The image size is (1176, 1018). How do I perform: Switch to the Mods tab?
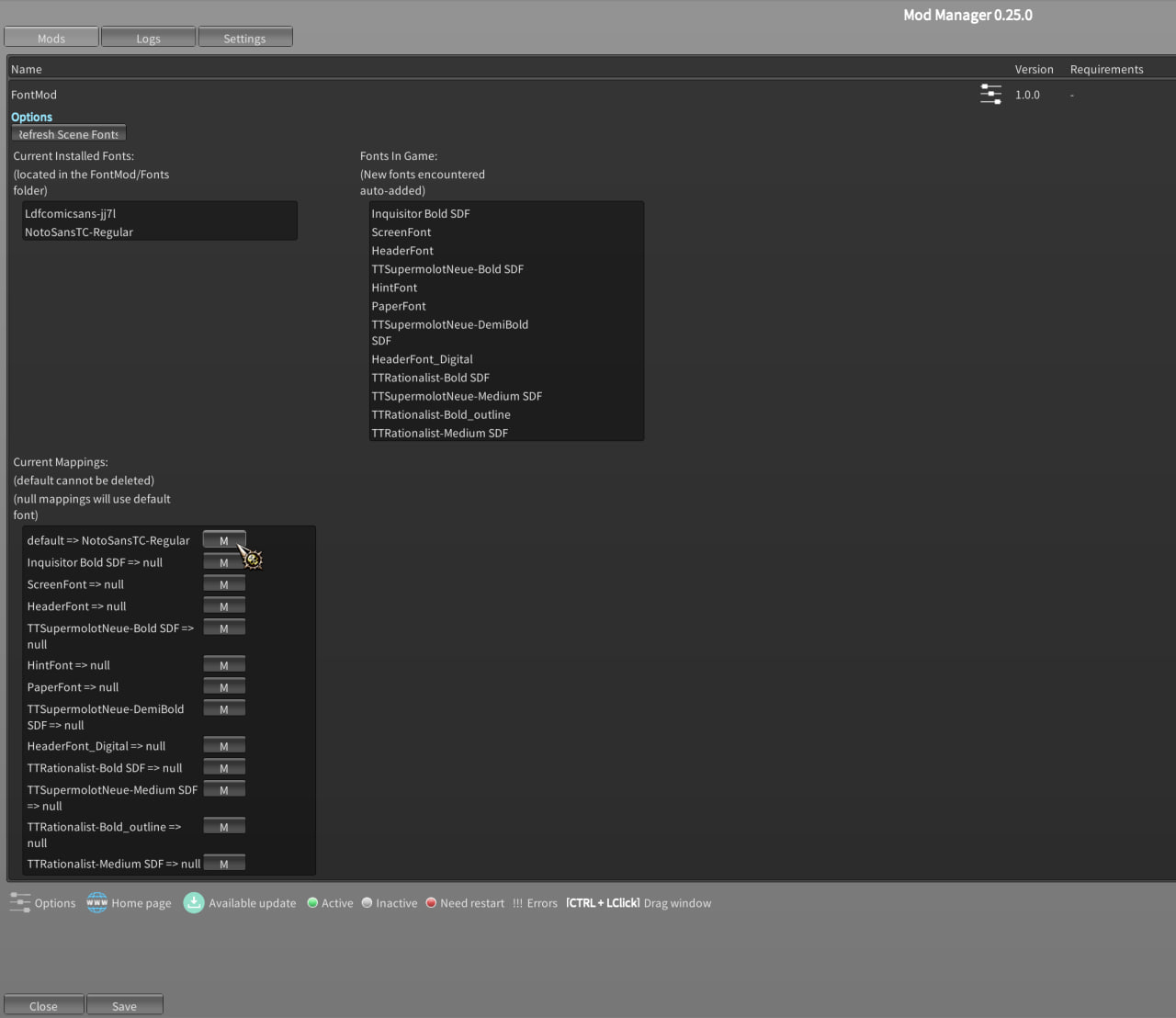51,38
